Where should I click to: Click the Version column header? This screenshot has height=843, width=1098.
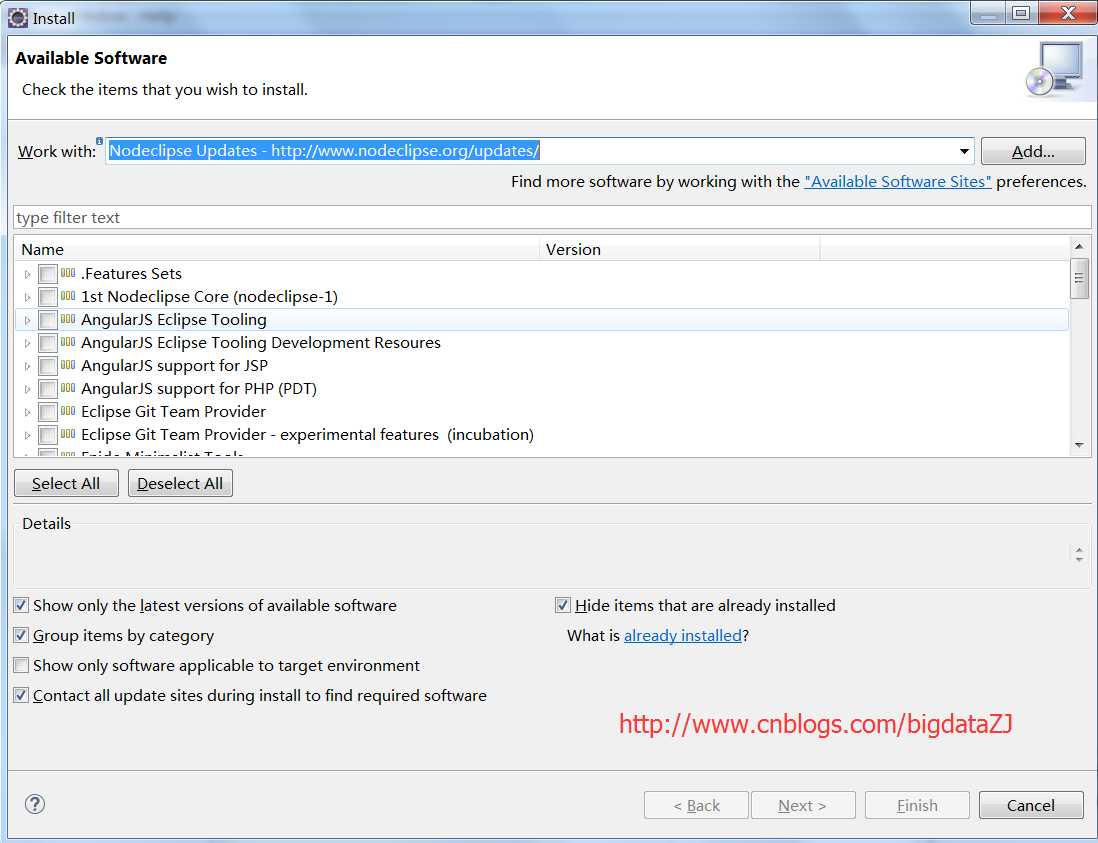679,249
